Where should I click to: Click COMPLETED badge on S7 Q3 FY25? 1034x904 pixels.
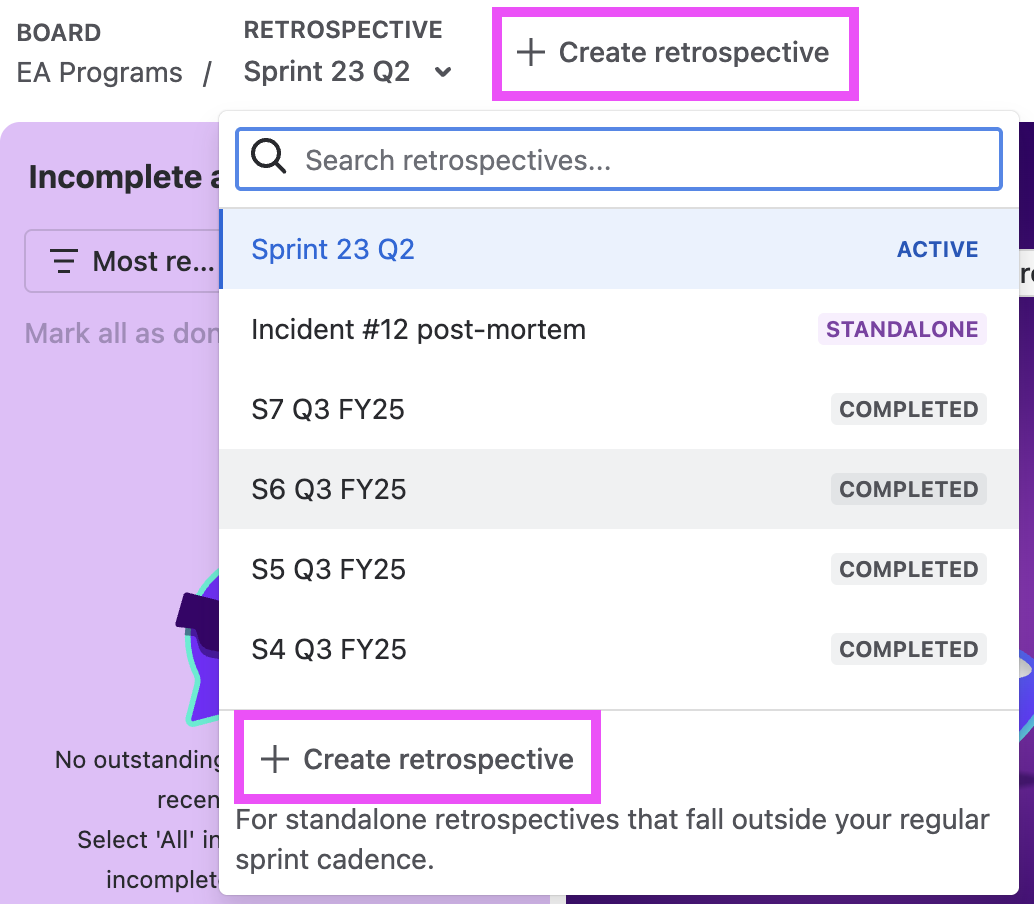tap(909, 409)
